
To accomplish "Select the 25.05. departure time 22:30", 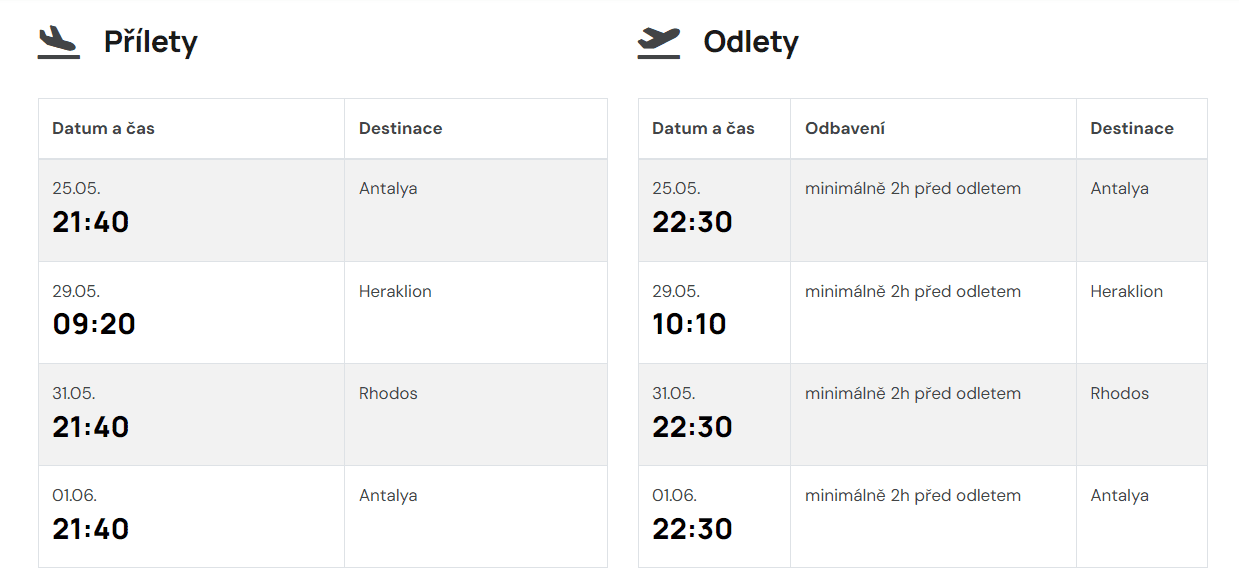I will pyautogui.click(x=692, y=222).
